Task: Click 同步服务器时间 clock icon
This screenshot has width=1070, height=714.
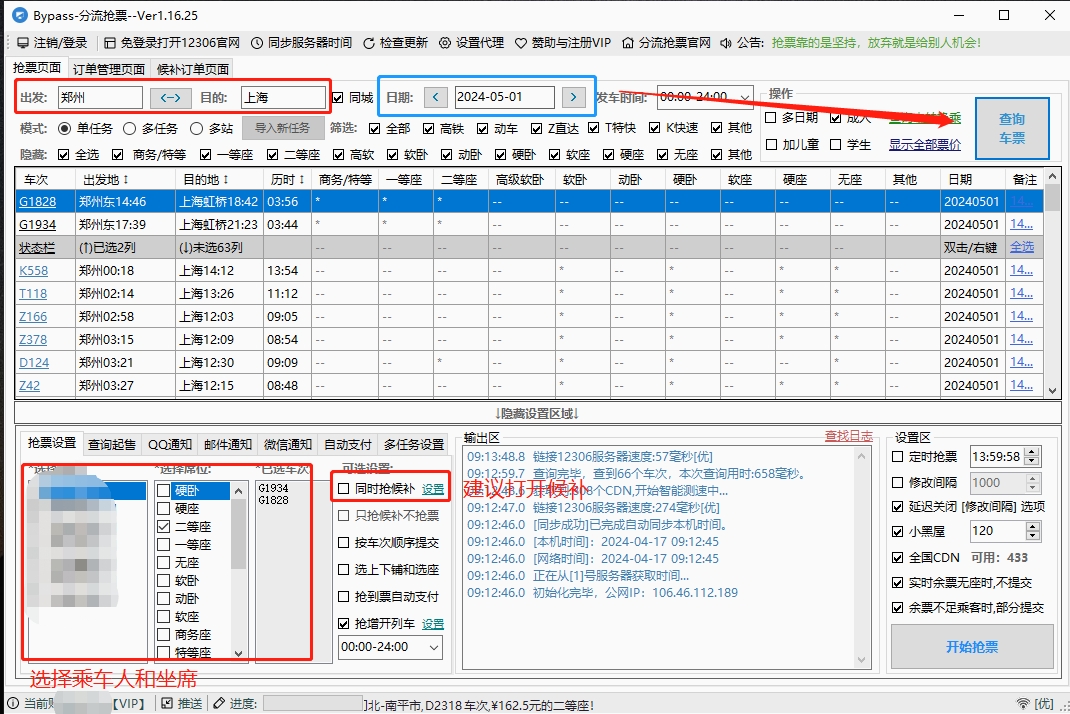Action: coord(257,43)
